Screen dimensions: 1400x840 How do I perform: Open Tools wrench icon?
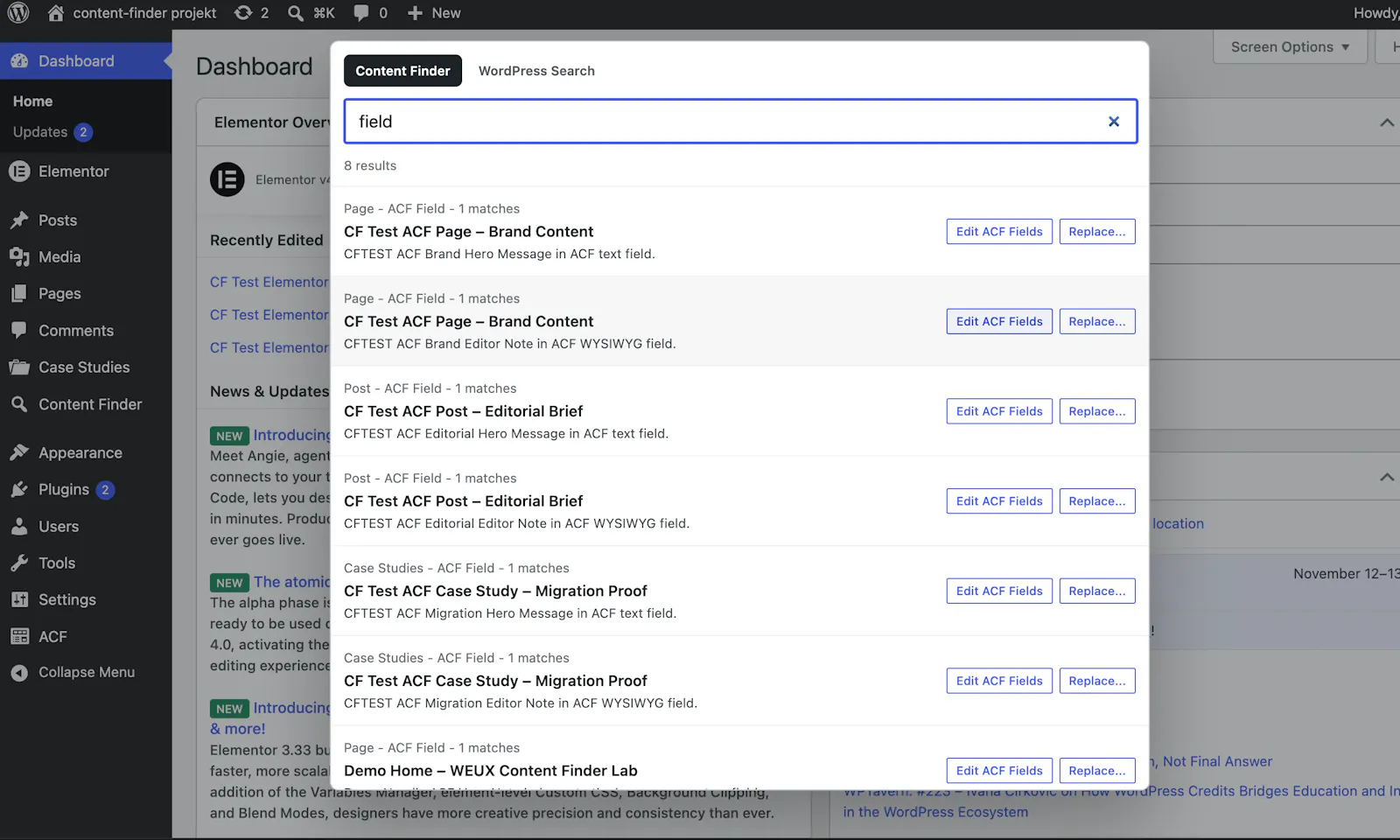19,563
